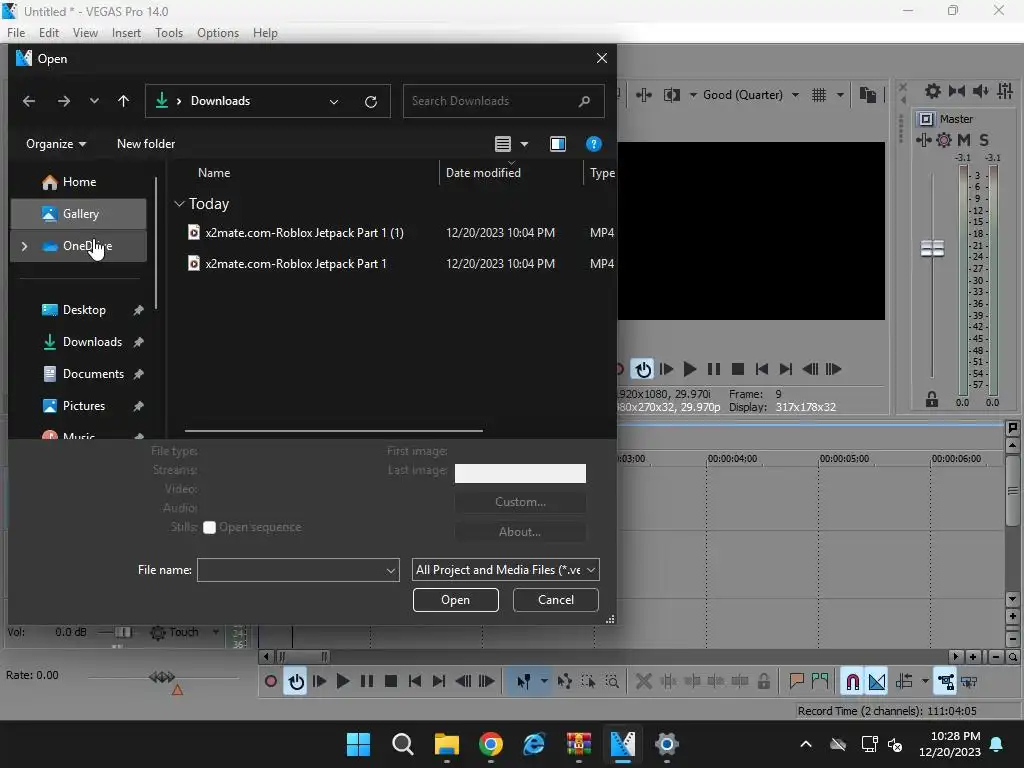Image resolution: width=1024 pixels, height=768 pixels.
Task: Open the Mixing Console faders icon
Action: tap(1005, 91)
